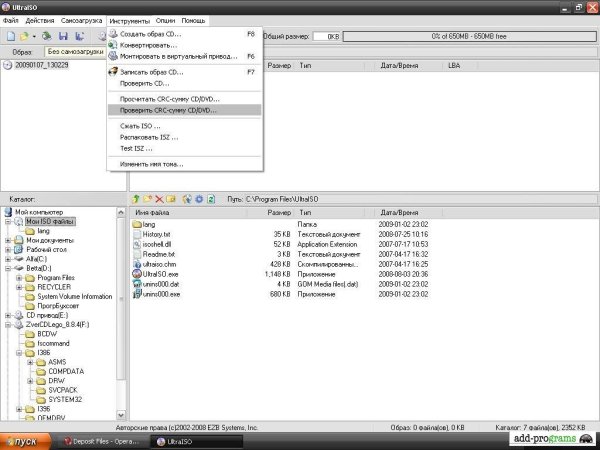The image size is (600, 450).
Task: Click the blue gear settings icon
Action: coord(199,199)
